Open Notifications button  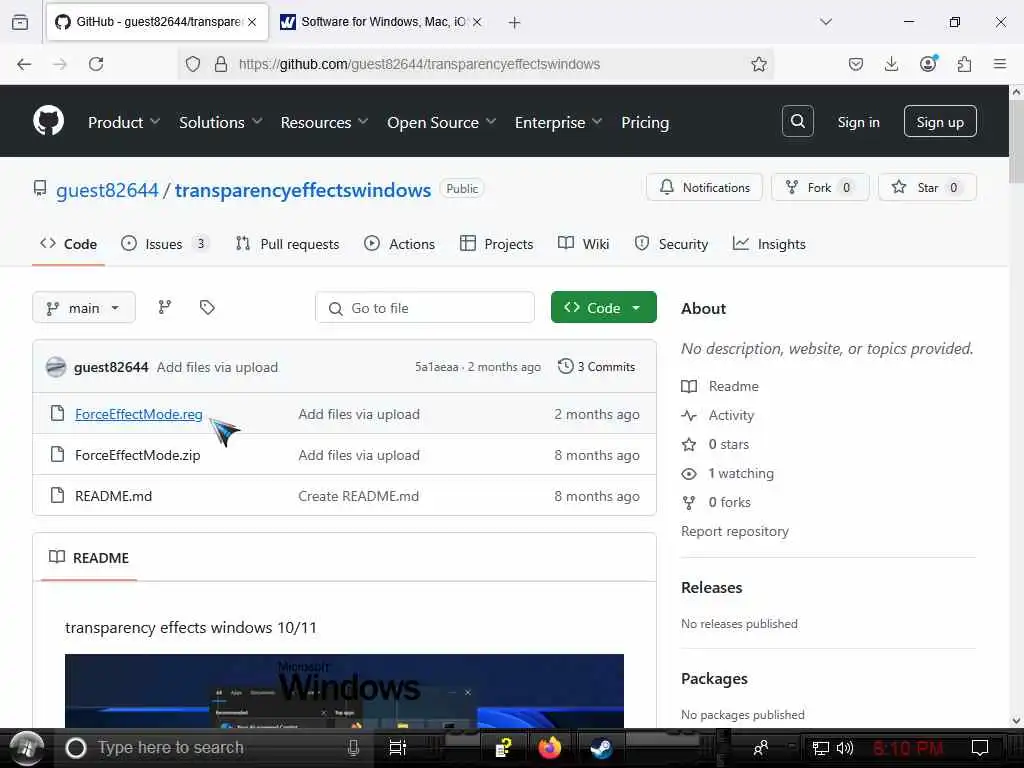point(704,187)
